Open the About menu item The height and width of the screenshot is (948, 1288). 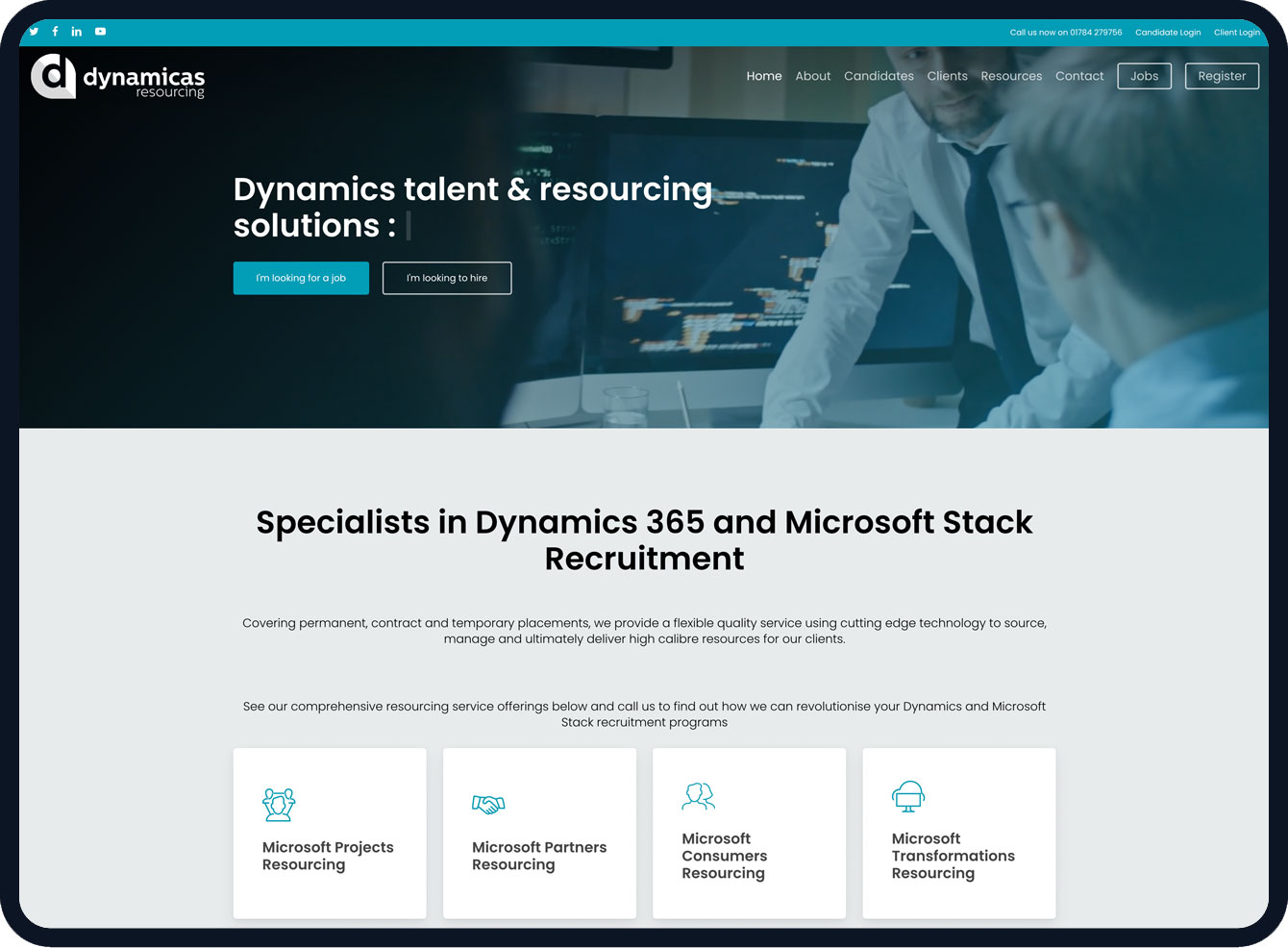(813, 76)
